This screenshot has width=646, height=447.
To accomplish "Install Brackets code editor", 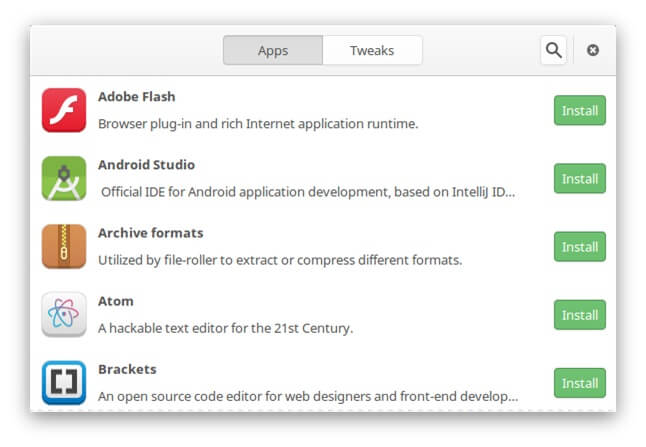I will click(580, 383).
